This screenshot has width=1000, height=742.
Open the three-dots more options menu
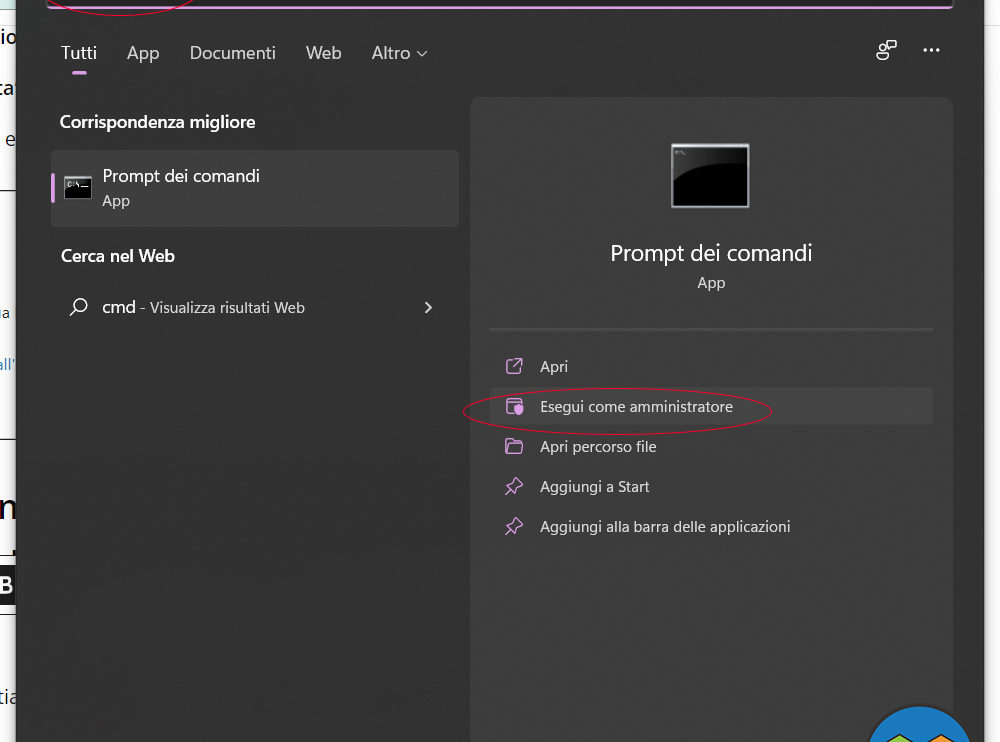click(931, 51)
